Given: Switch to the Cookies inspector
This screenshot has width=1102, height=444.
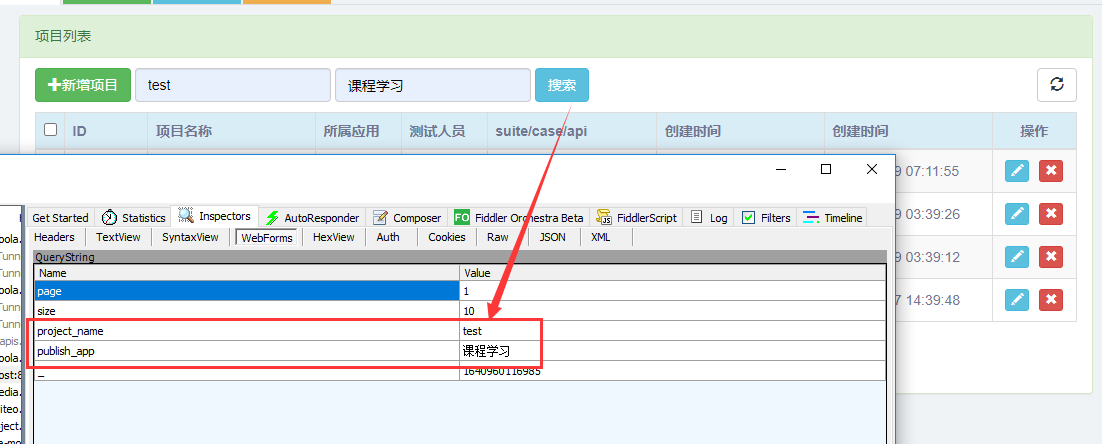Looking at the screenshot, I should click(447, 237).
